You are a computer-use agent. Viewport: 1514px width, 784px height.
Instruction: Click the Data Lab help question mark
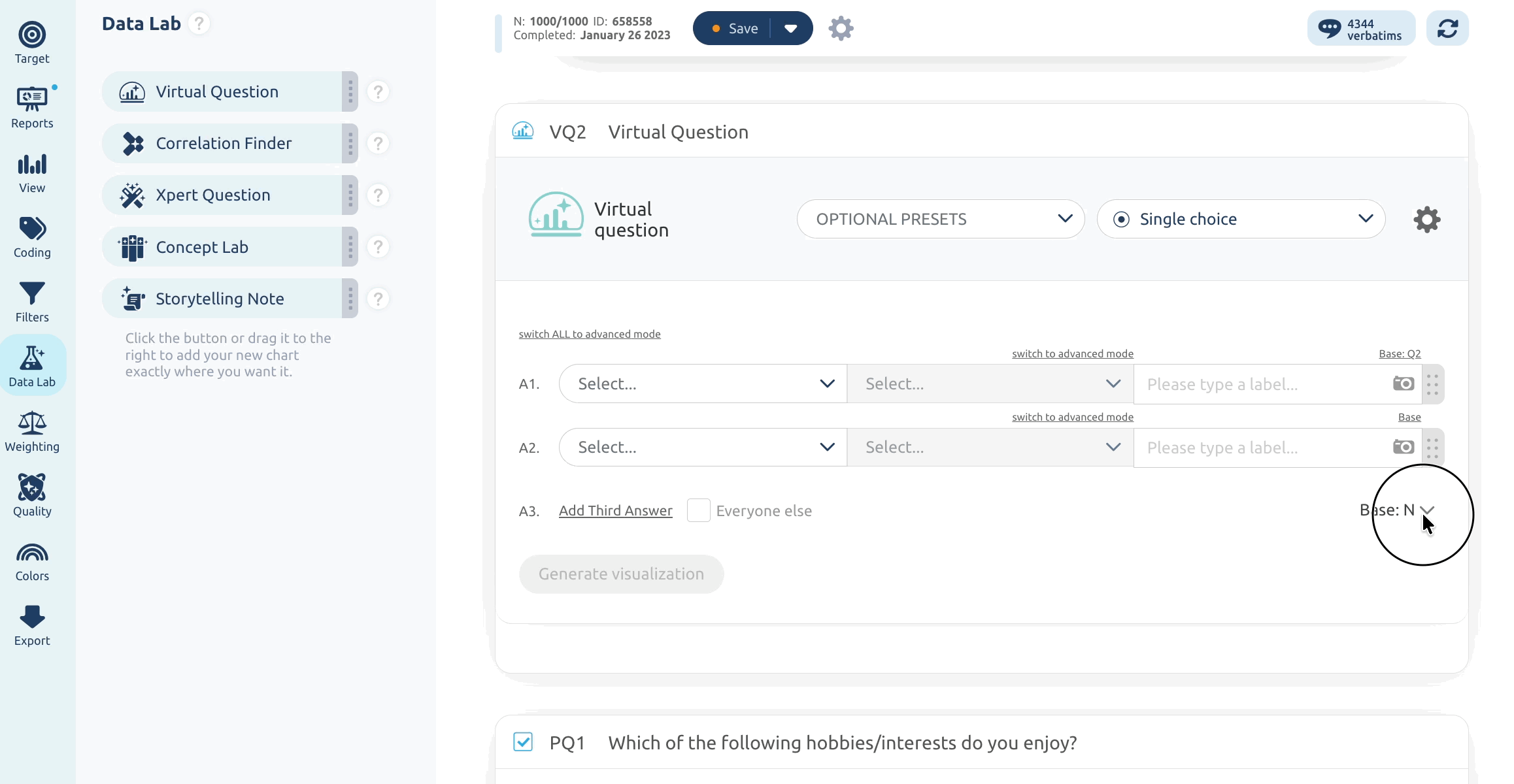(199, 24)
